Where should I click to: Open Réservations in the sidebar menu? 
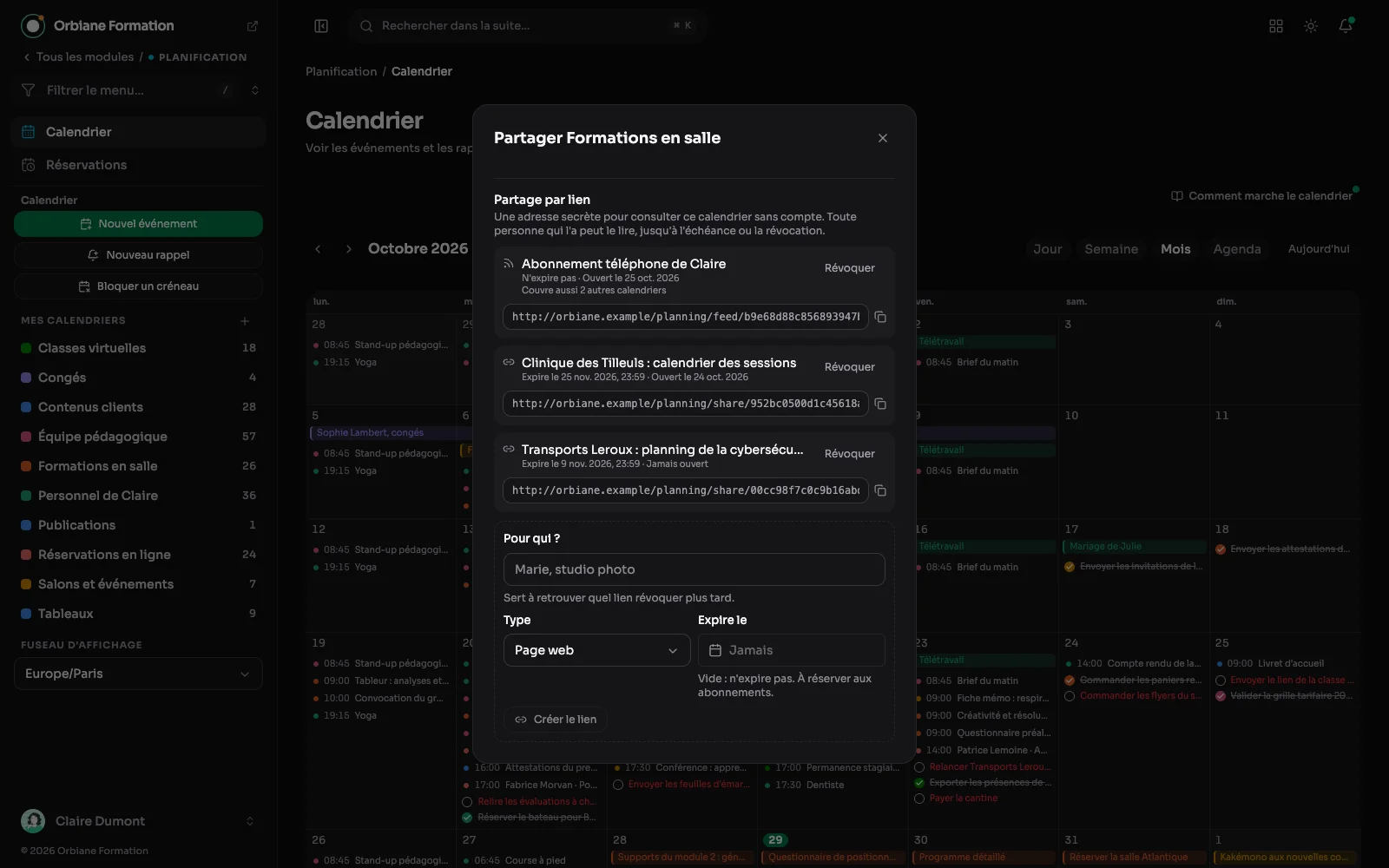[x=138, y=165]
